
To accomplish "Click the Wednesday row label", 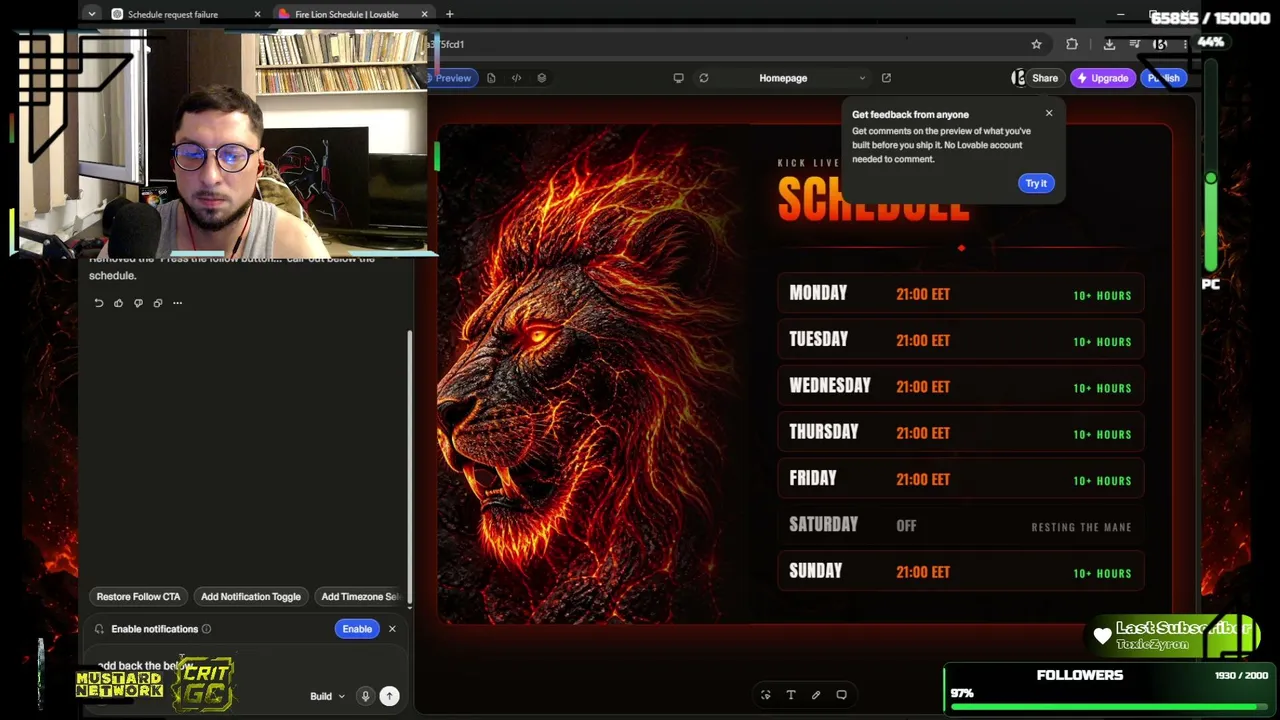I will click(830, 386).
